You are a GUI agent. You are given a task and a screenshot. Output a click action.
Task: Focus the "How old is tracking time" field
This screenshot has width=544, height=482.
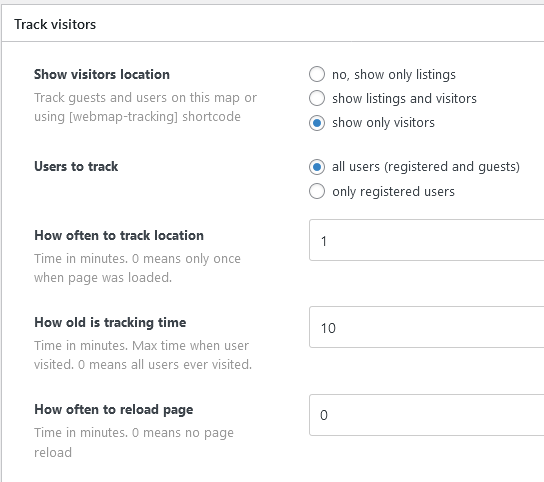coord(426,327)
